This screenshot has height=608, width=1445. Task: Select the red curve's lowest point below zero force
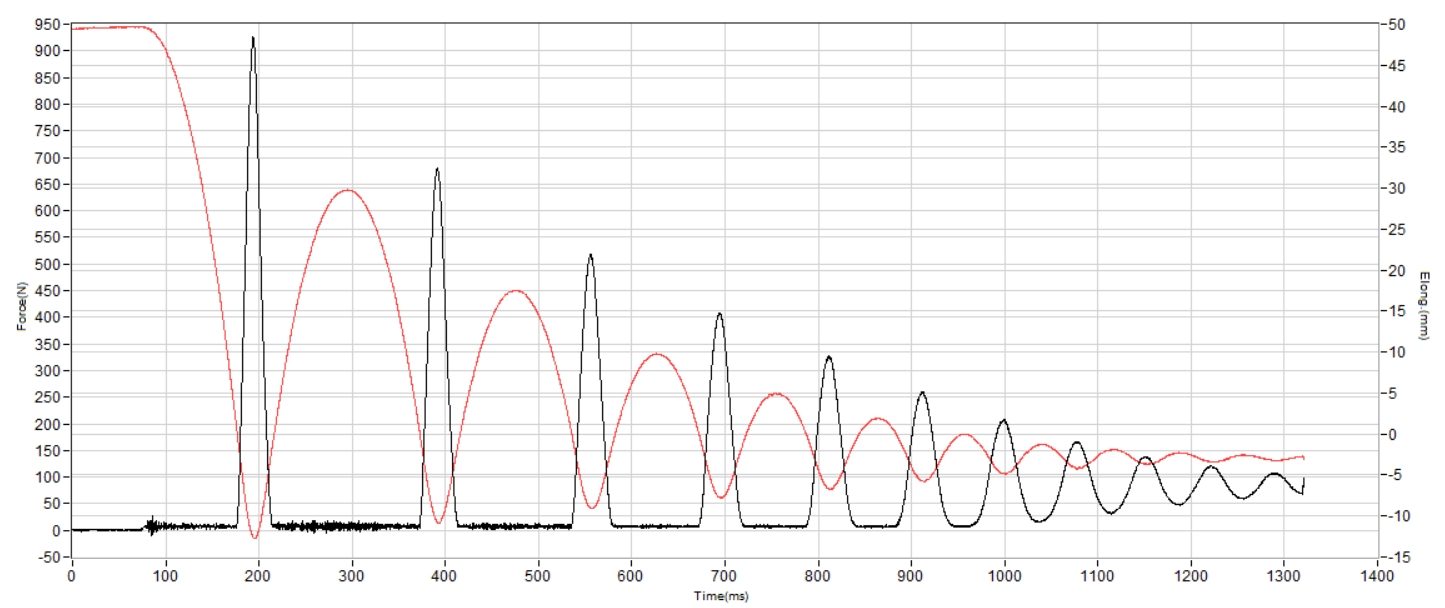point(256,538)
